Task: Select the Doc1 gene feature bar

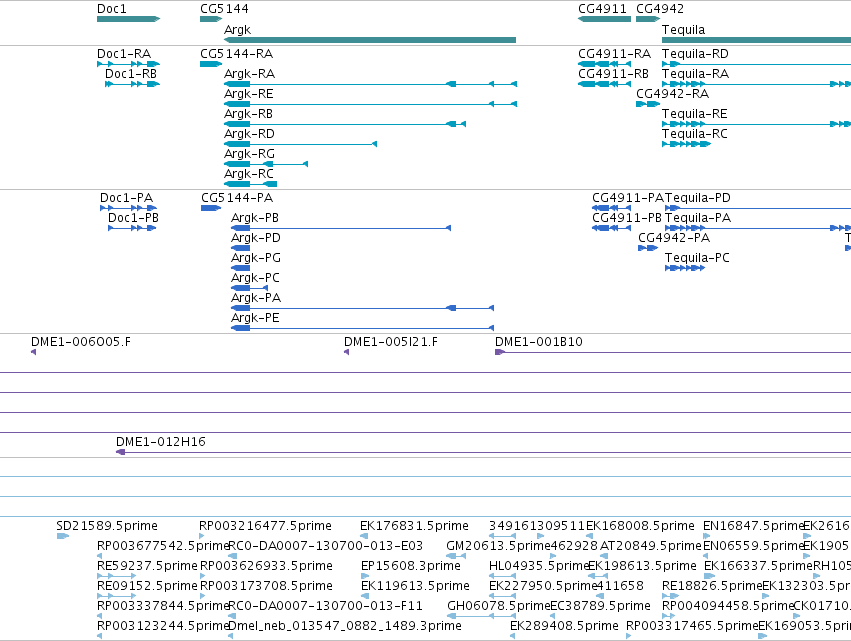Action: point(129,19)
